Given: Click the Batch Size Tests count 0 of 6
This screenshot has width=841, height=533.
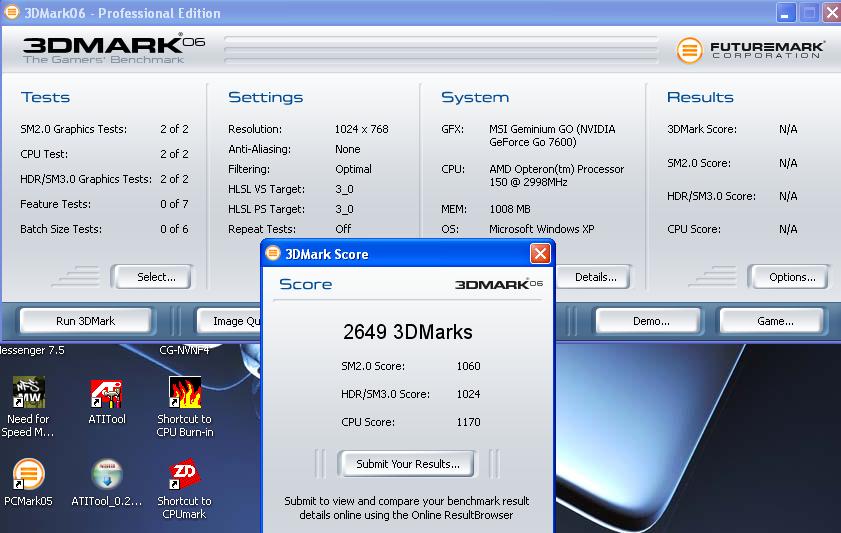Looking at the screenshot, I should [174, 229].
